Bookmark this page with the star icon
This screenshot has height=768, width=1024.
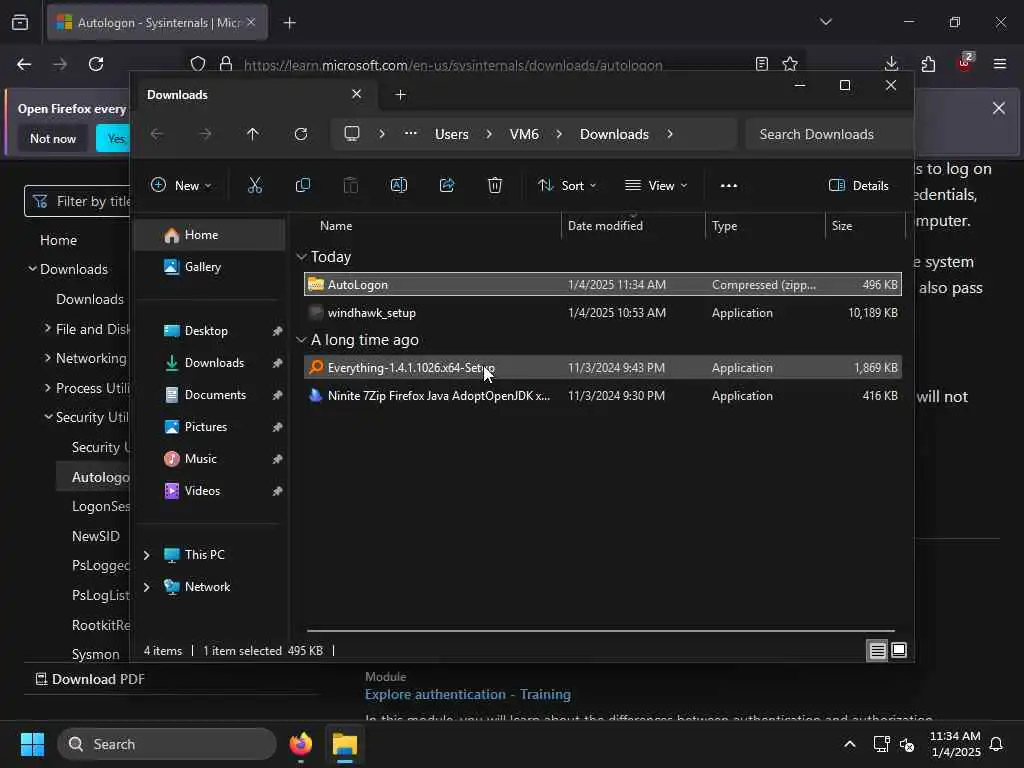tap(790, 64)
